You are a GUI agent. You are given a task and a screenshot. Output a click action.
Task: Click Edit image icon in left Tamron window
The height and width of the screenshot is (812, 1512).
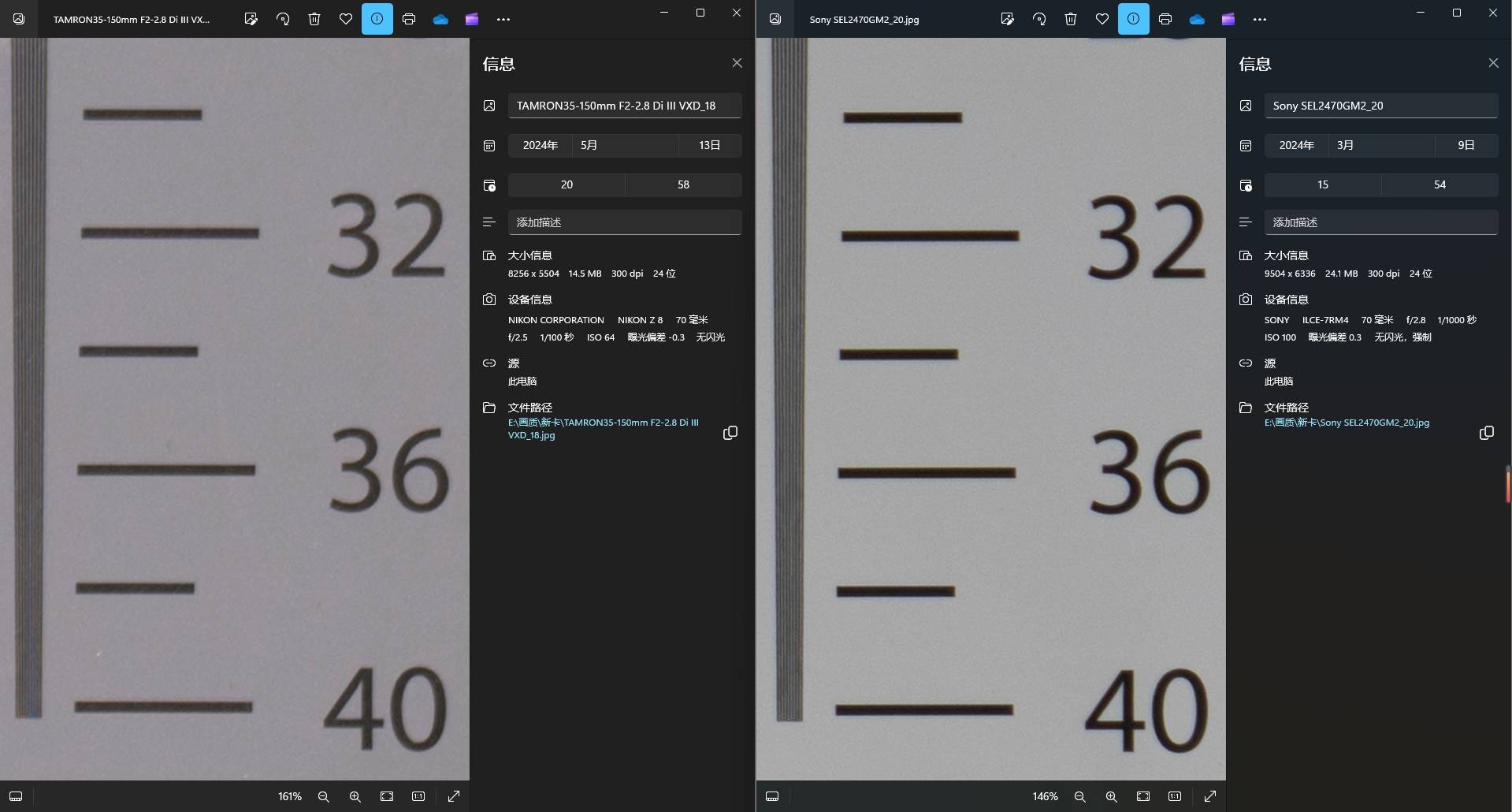[251, 19]
